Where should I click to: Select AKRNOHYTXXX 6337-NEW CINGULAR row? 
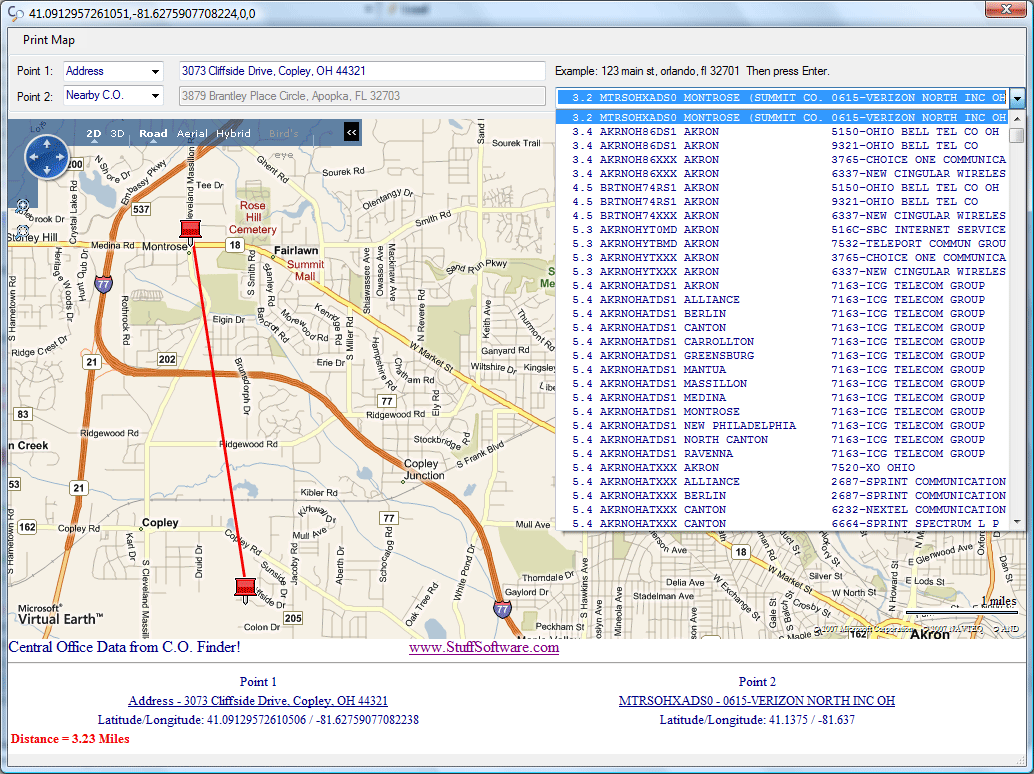pos(783,272)
